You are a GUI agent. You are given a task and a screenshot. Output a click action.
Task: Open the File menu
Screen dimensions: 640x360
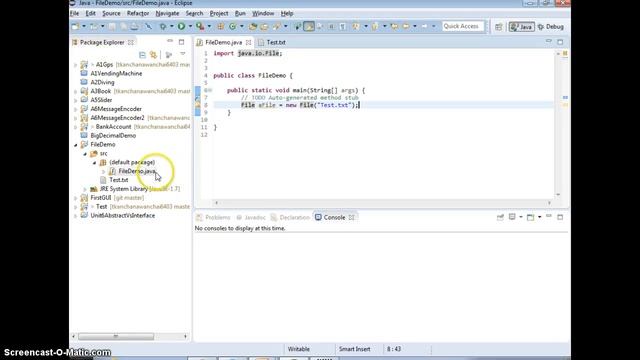click(x=74, y=13)
